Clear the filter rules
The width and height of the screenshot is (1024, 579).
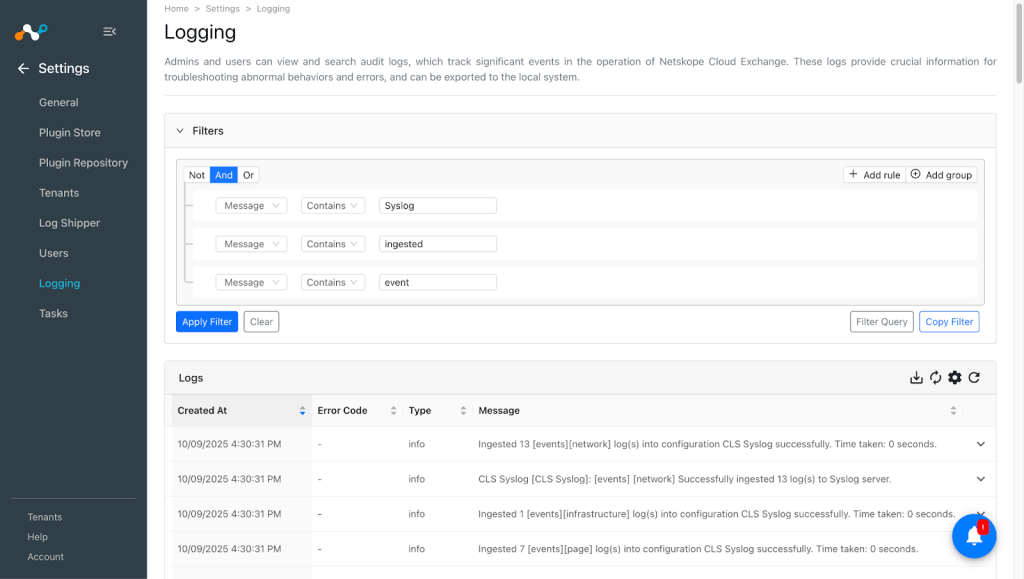coord(261,322)
